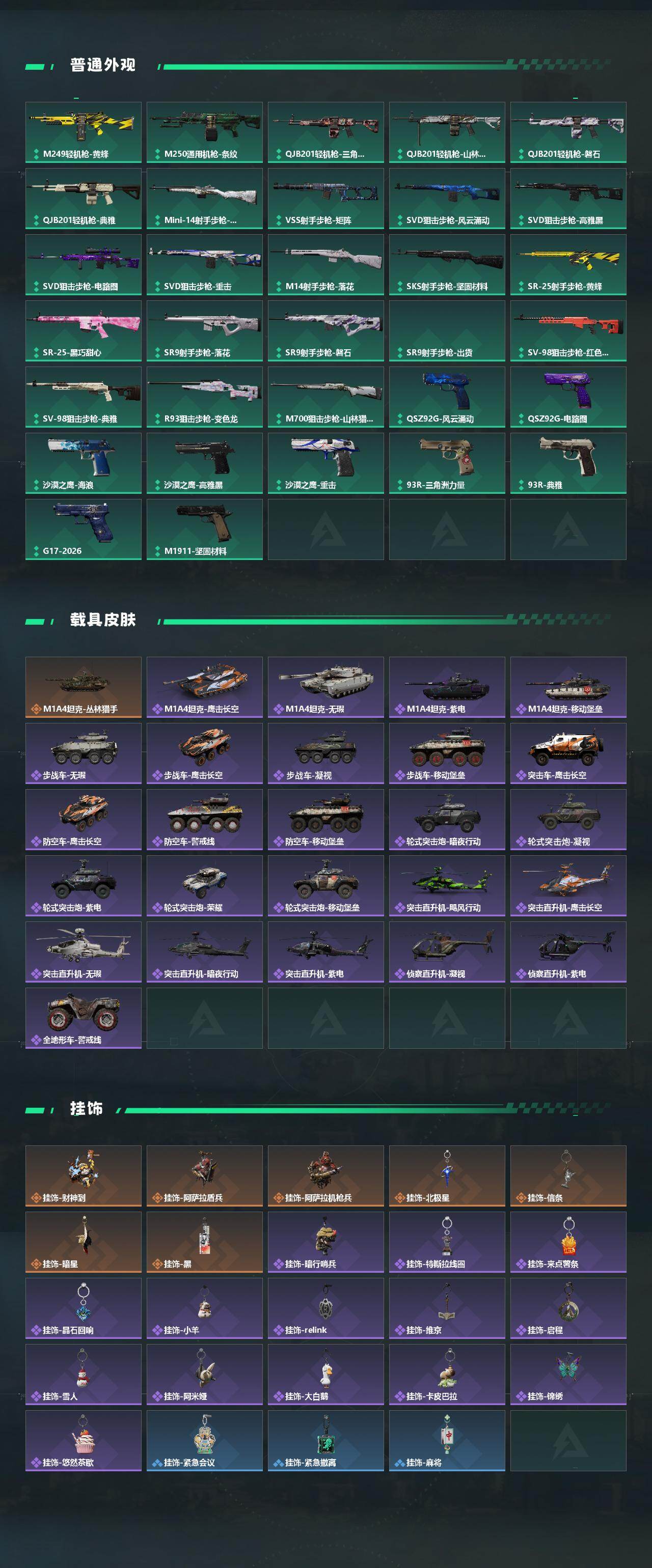This screenshot has width=652, height=1568.
Task: Go to the 普通外观 section header
Action: tap(103, 65)
